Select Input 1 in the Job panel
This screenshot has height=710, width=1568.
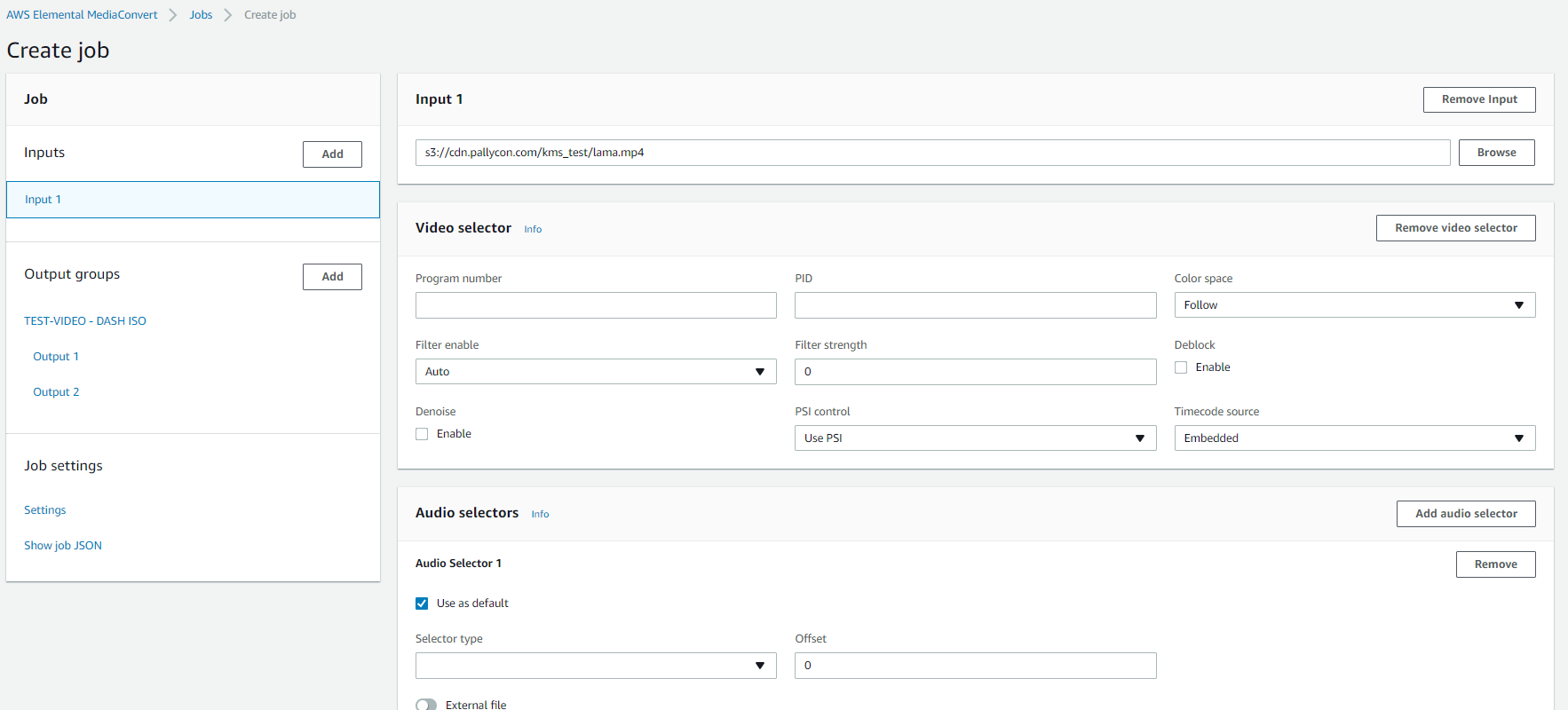tap(193, 200)
